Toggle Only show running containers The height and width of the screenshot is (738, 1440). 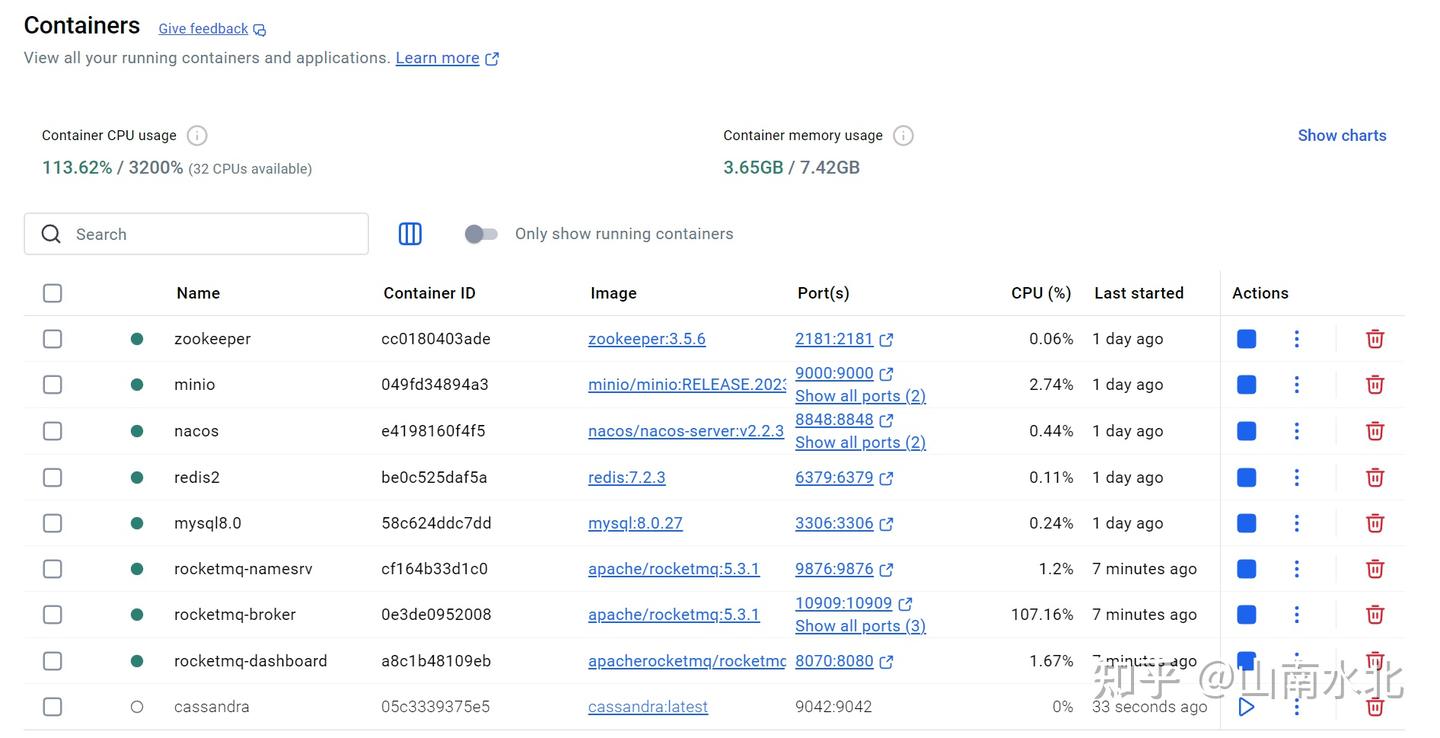(x=481, y=234)
